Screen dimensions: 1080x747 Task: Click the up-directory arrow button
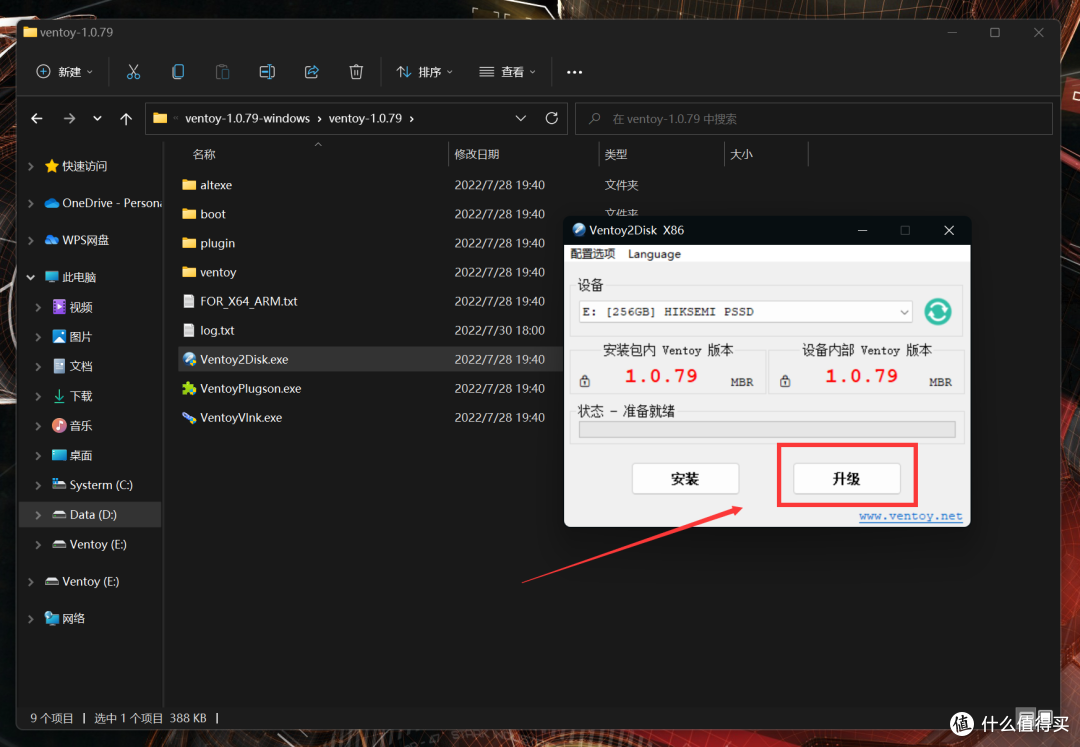[126, 118]
